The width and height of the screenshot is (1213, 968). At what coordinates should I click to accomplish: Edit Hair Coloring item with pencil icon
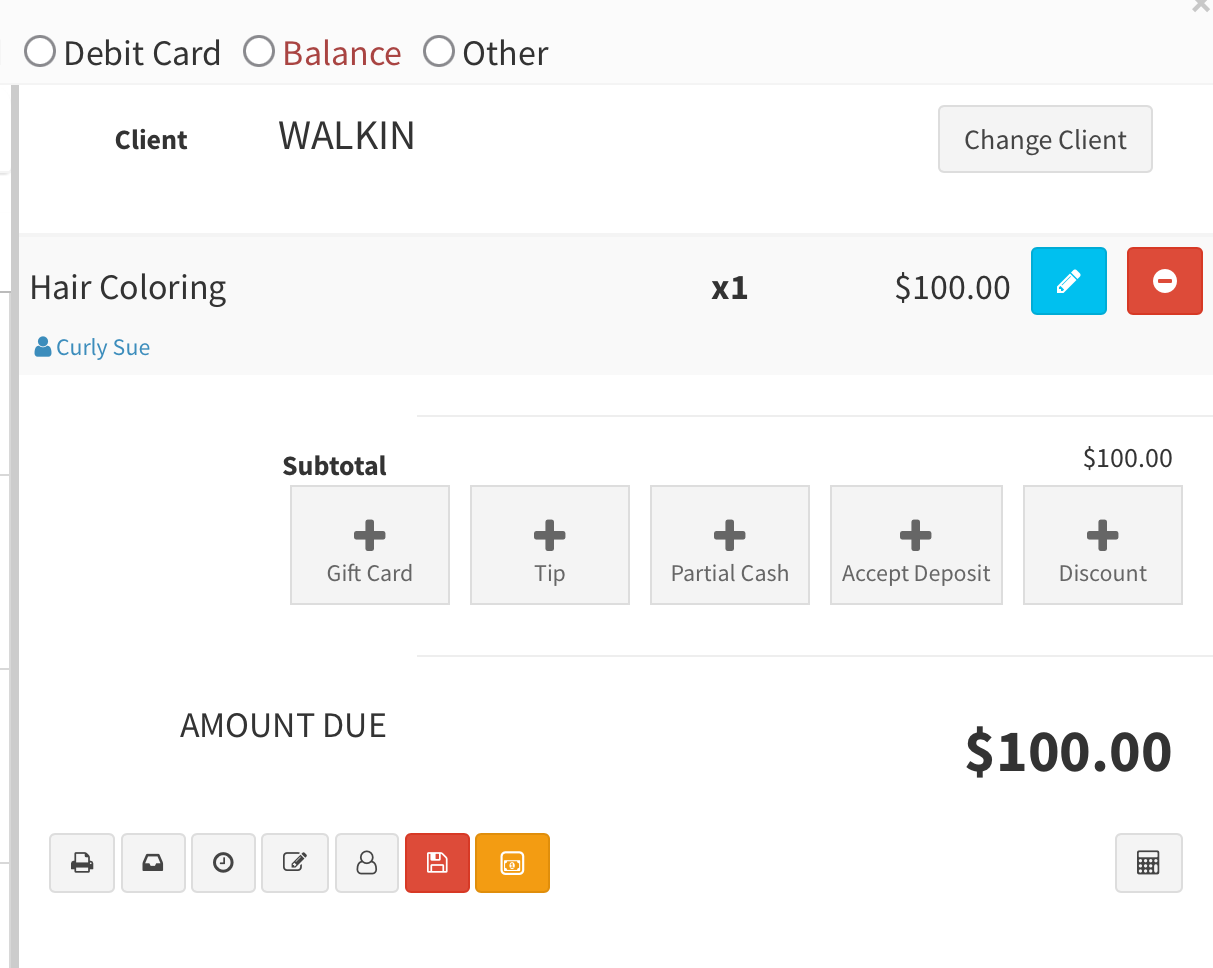pyautogui.click(x=1068, y=281)
